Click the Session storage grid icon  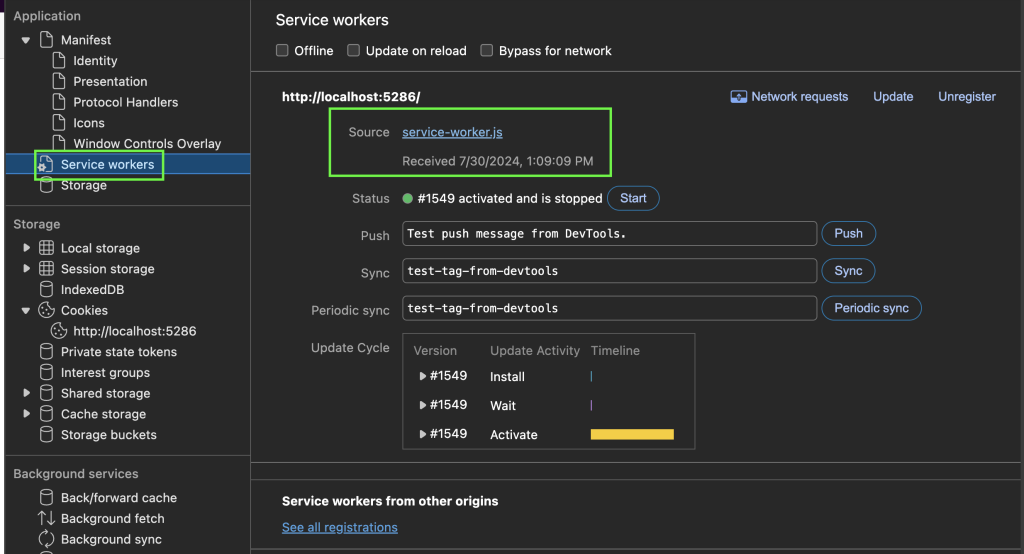pos(46,269)
